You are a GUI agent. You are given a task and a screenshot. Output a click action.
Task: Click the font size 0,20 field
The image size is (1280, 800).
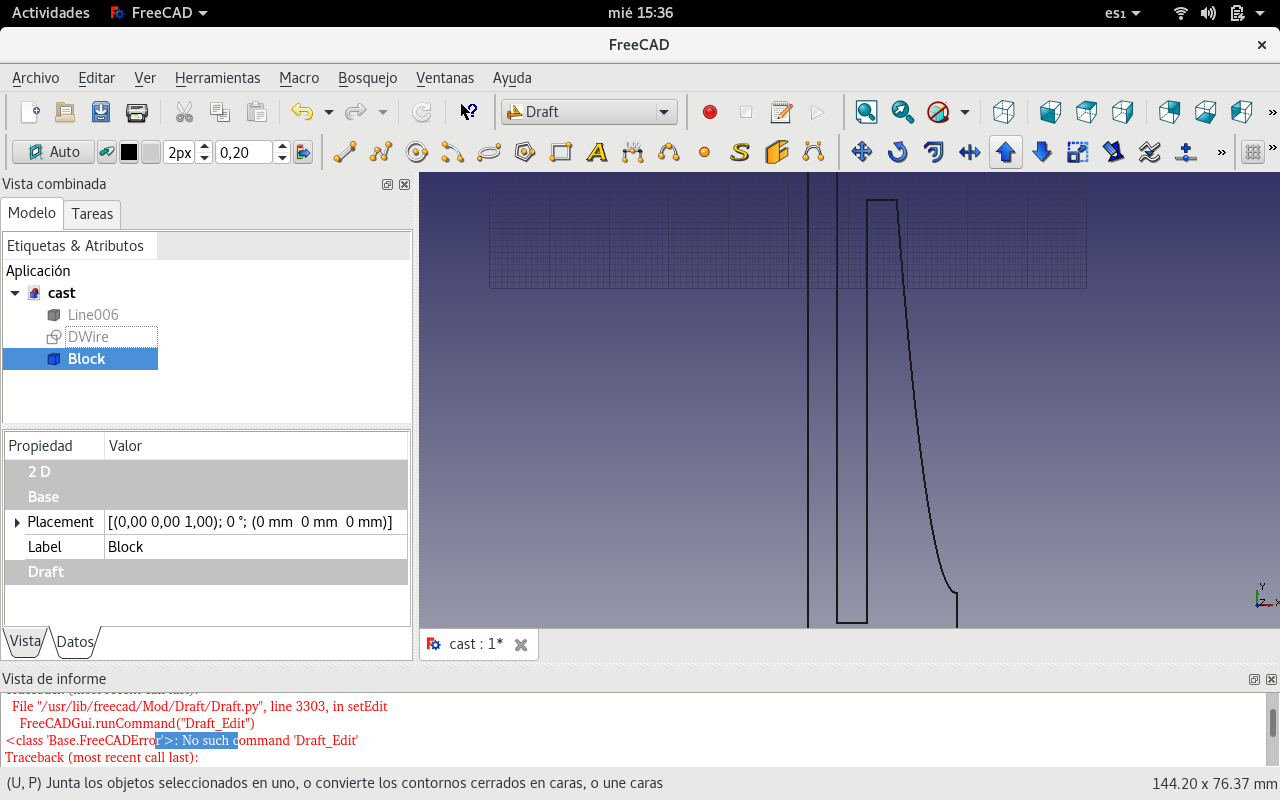(243, 152)
